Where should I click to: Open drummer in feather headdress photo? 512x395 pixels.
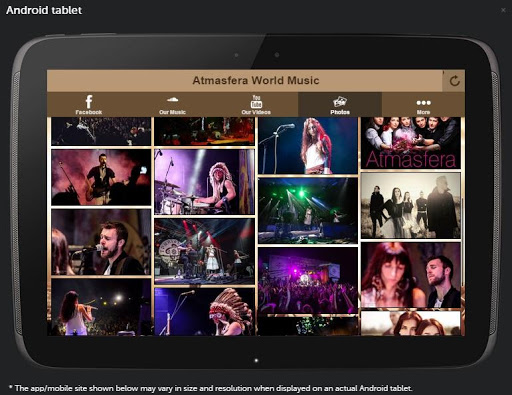(x=204, y=182)
